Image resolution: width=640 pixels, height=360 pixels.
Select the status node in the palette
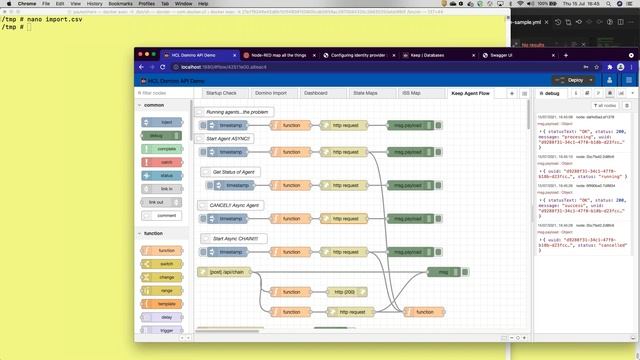tap(162, 176)
